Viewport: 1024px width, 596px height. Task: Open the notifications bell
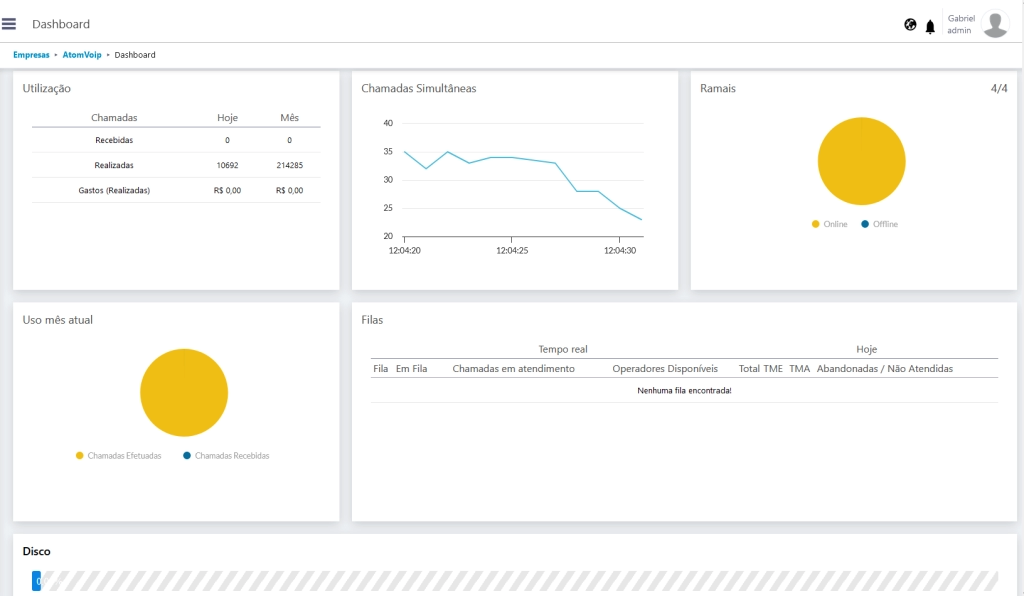pos(930,27)
